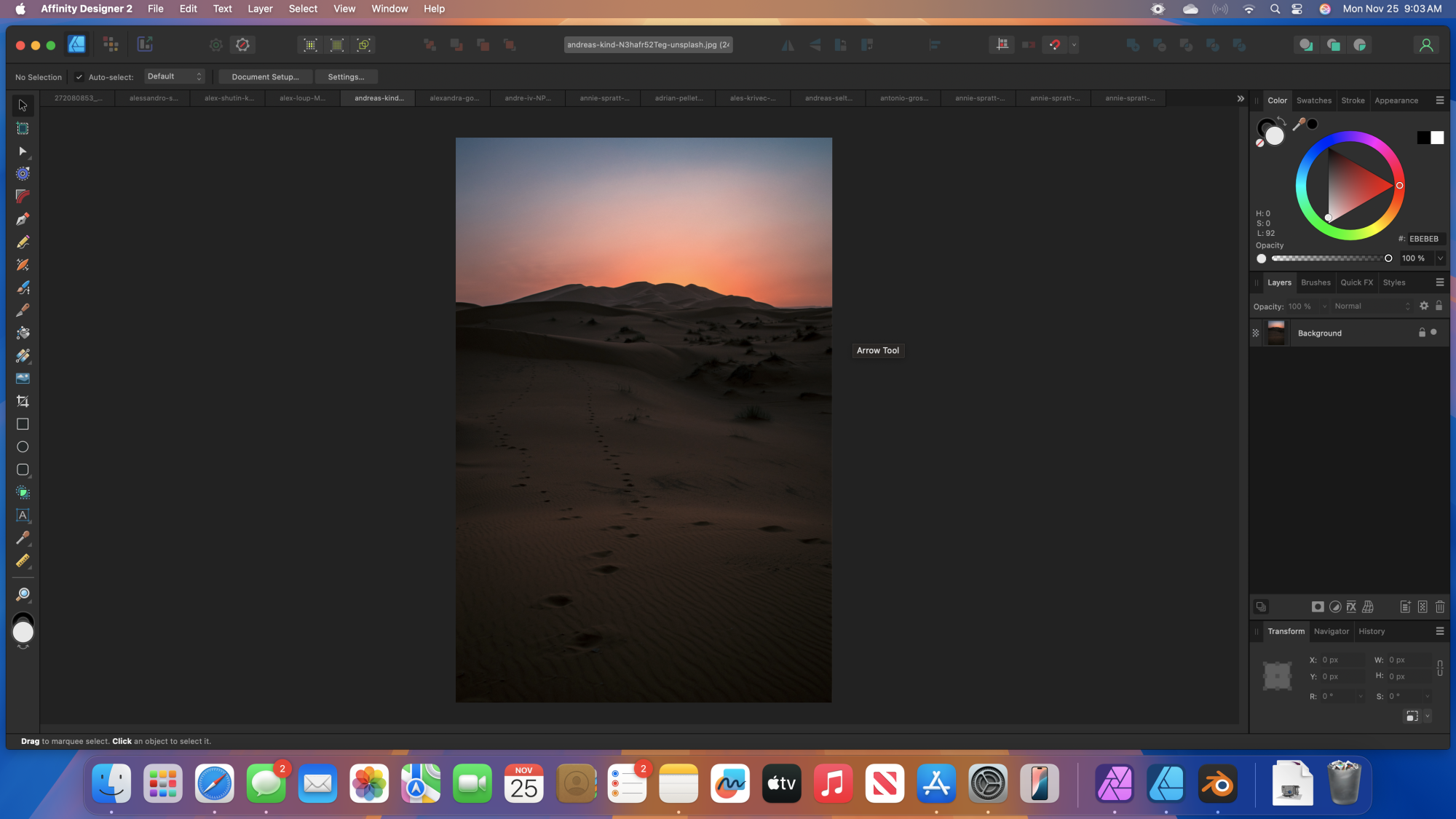Viewport: 1456px width, 819px height.
Task: Select the Crop tool
Action: 22,401
